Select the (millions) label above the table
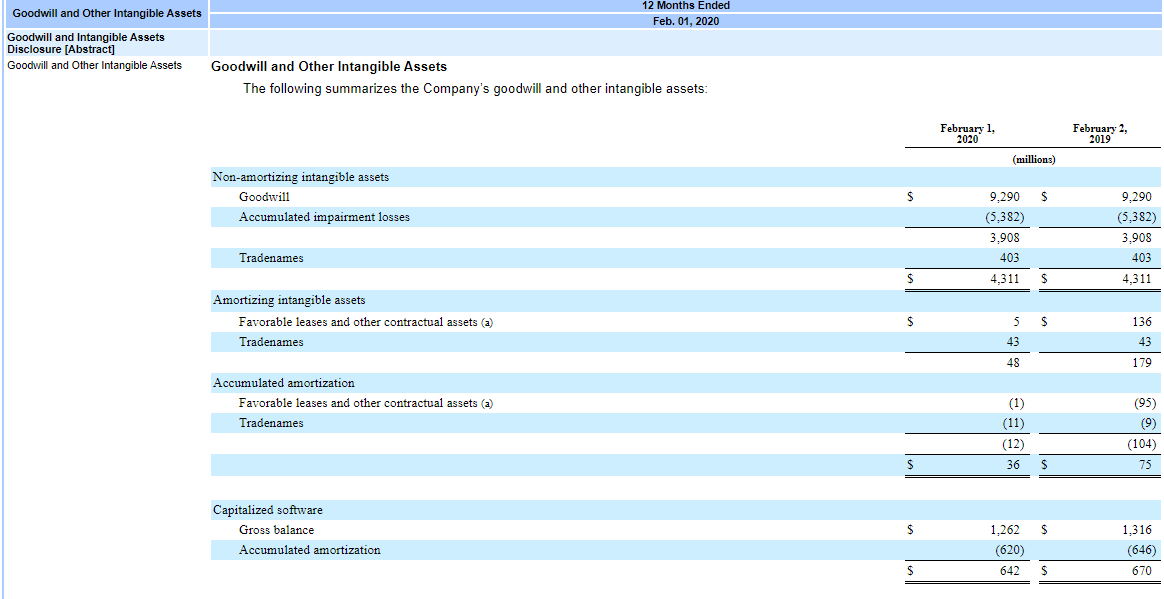Image resolution: width=1164 pixels, height=599 pixels. (x=1034, y=159)
